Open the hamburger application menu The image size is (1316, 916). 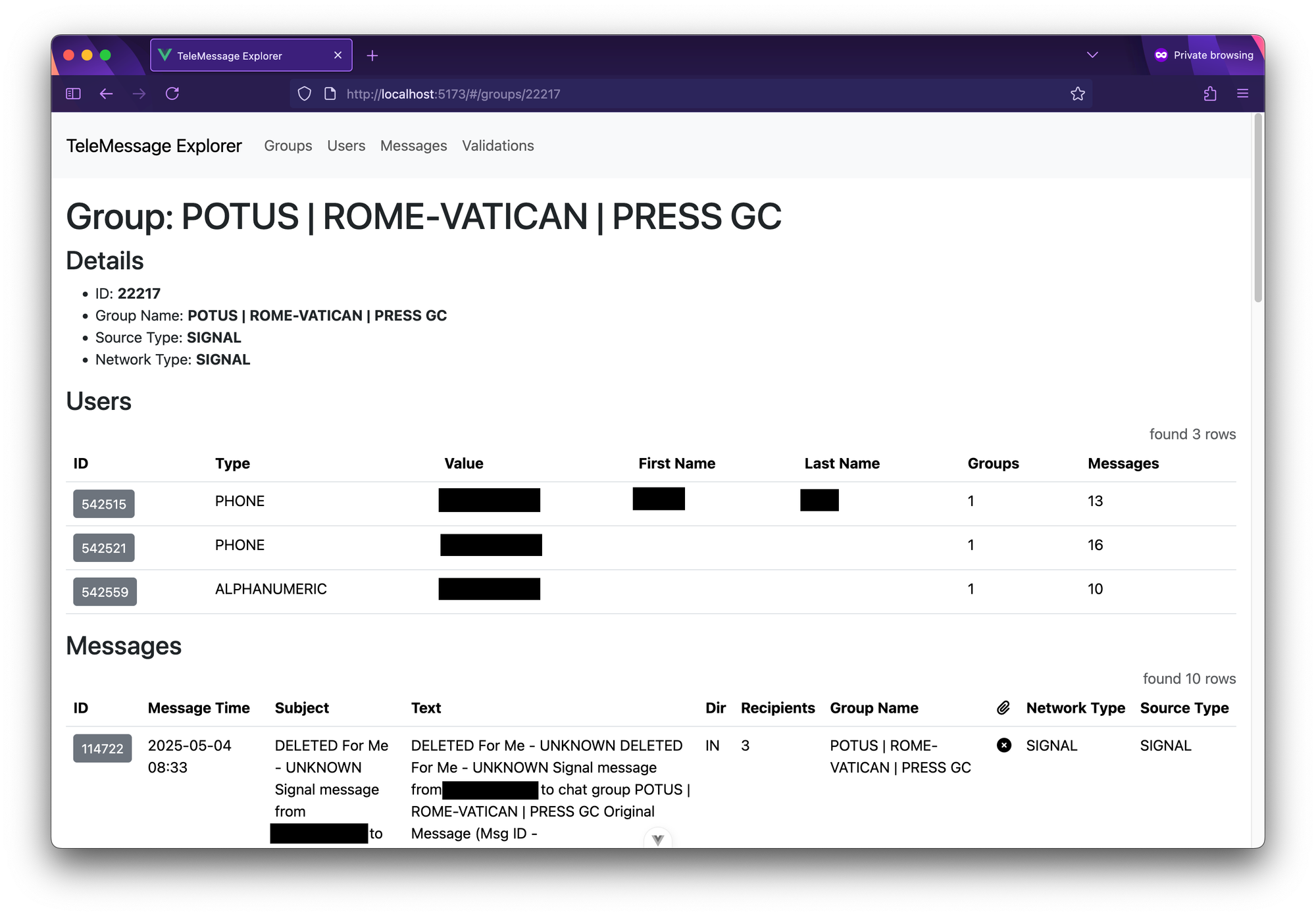(x=1242, y=93)
